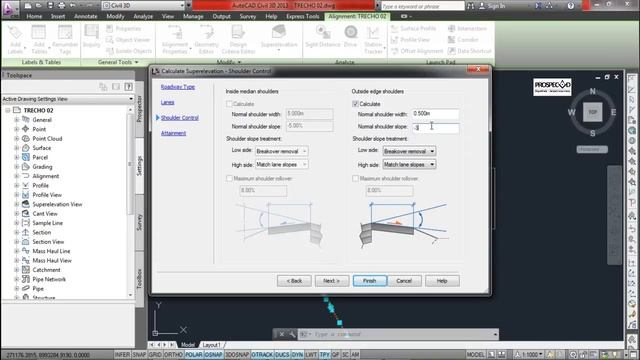Open the Survey ribbon tab
The height and width of the screenshot is (360, 640).
248,16
